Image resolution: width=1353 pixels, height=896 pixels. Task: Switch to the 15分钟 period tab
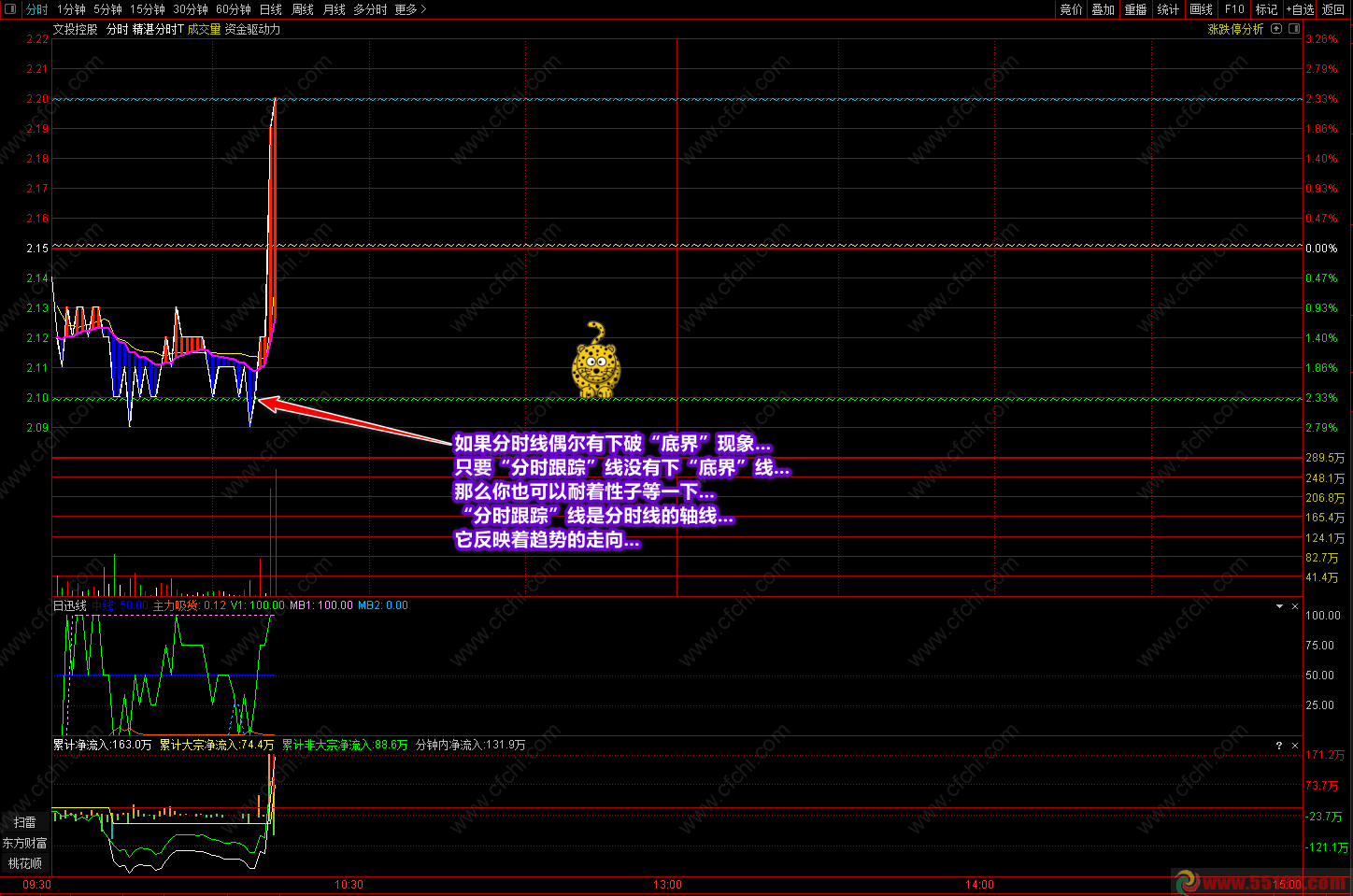pyautogui.click(x=148, y=9)
